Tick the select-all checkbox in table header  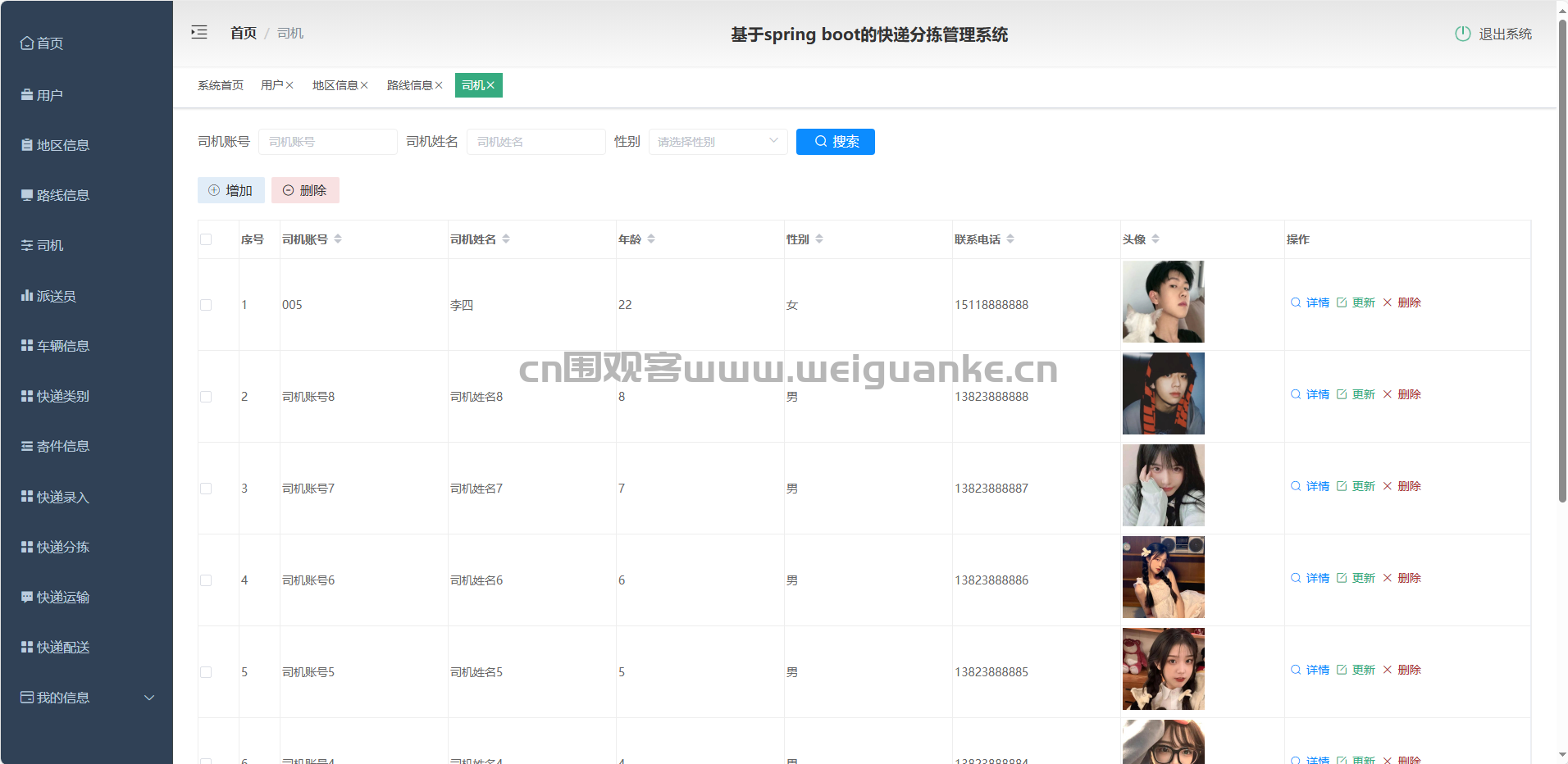pos(206,239)
